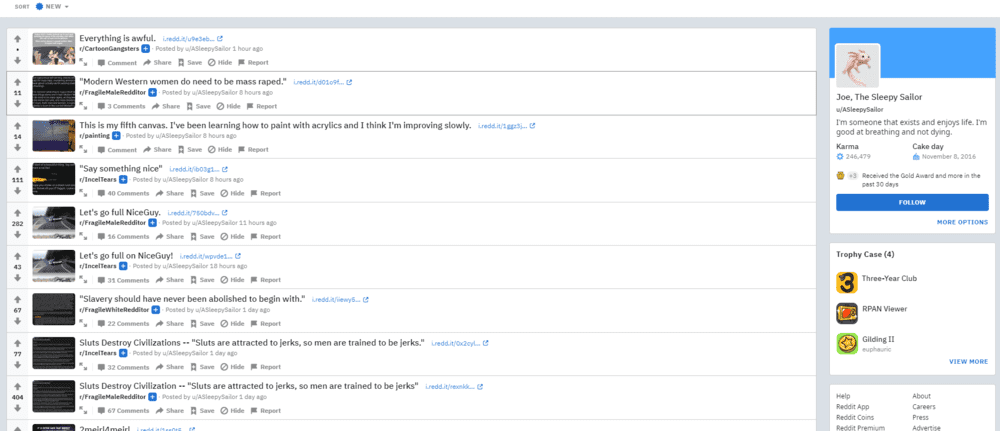Follow u/ASleepySailor with the FOLLOW button
Image resolution: width=1000 pixels, height=431 pixels.
click(912, 203)
